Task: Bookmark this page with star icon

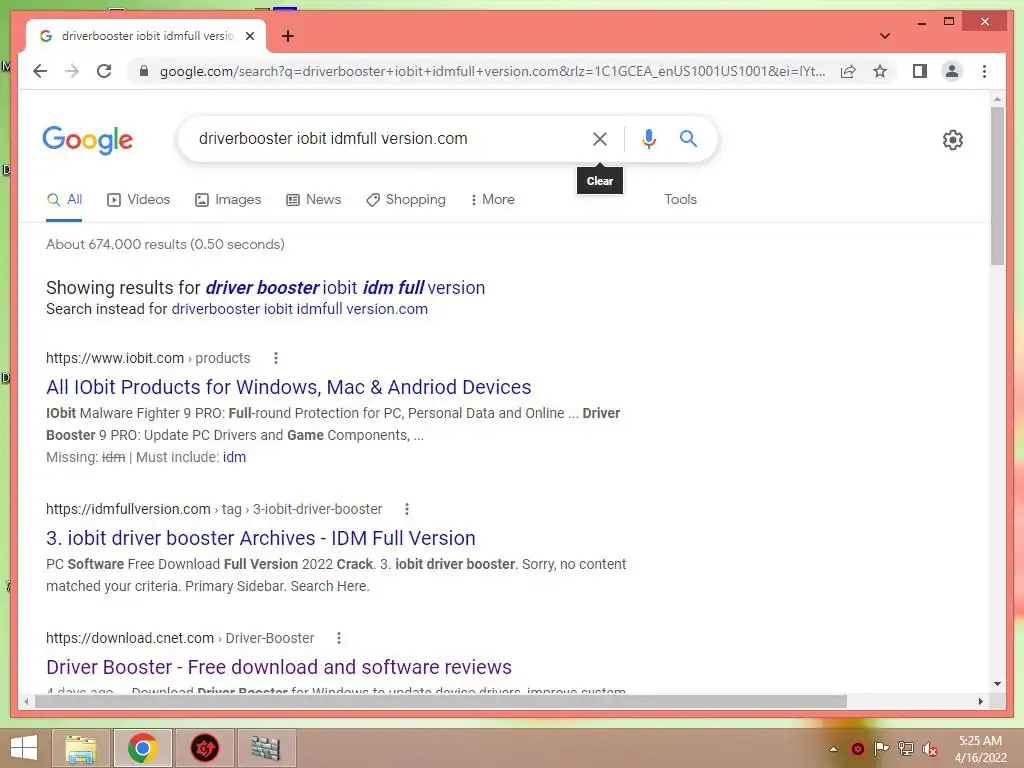Action: click(x=880, y=71)
